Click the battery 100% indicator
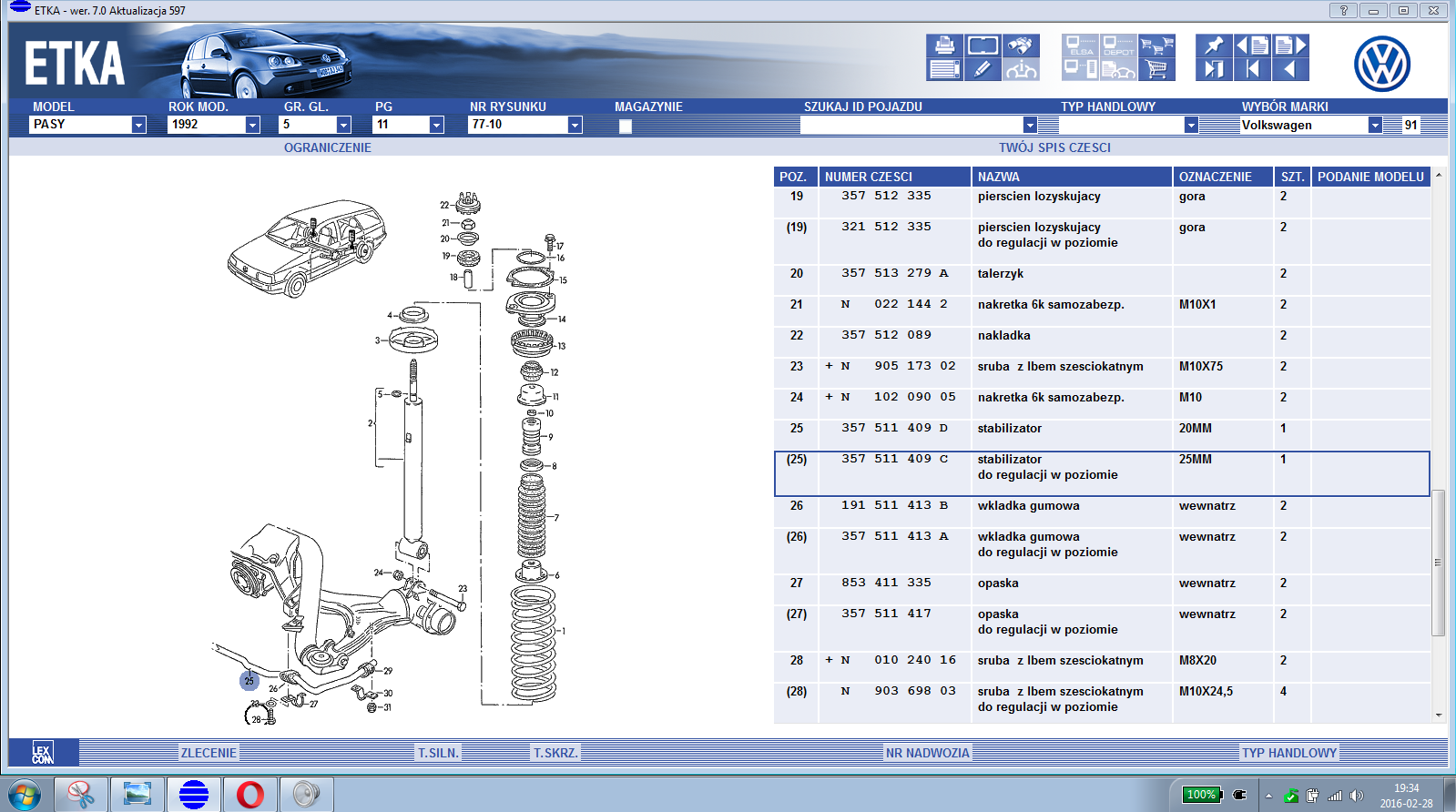Screen dimensions: 1456x812 coord(1201,795)
